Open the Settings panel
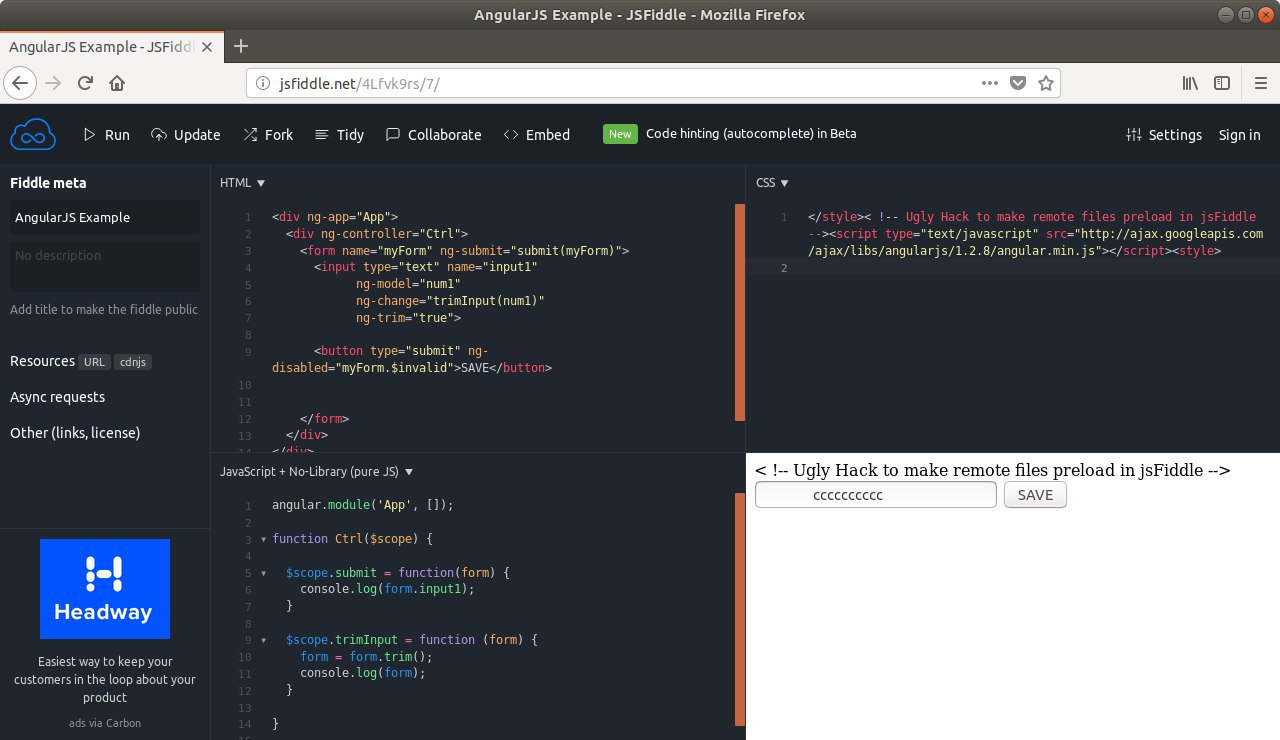Screen dimensions: 1280x740 pyautogui.click(x=1164, y=134)
